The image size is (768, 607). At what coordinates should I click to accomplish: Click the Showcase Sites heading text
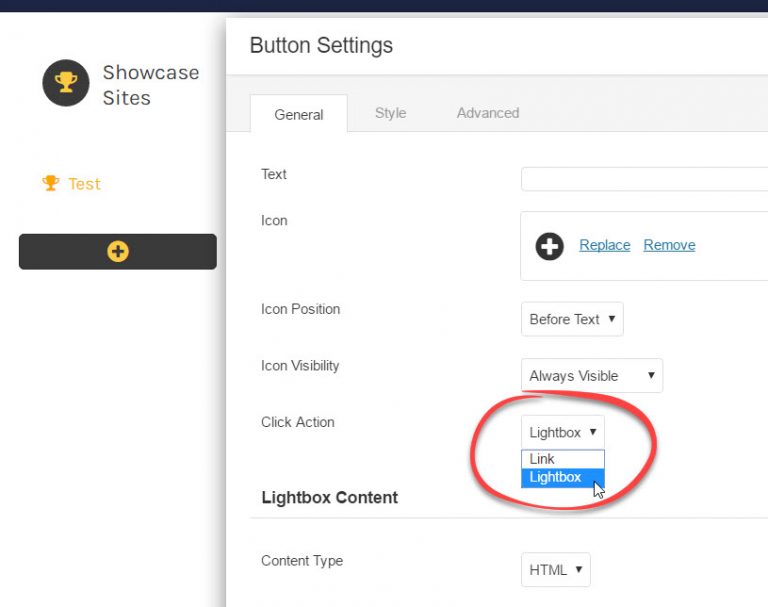pos(150,85)
